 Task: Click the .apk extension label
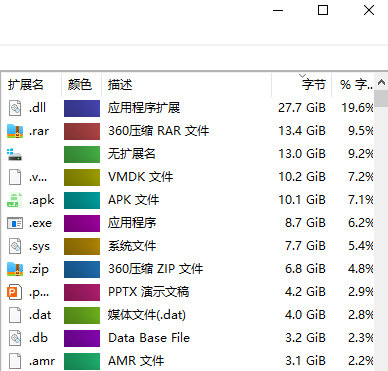pos(41,201)
